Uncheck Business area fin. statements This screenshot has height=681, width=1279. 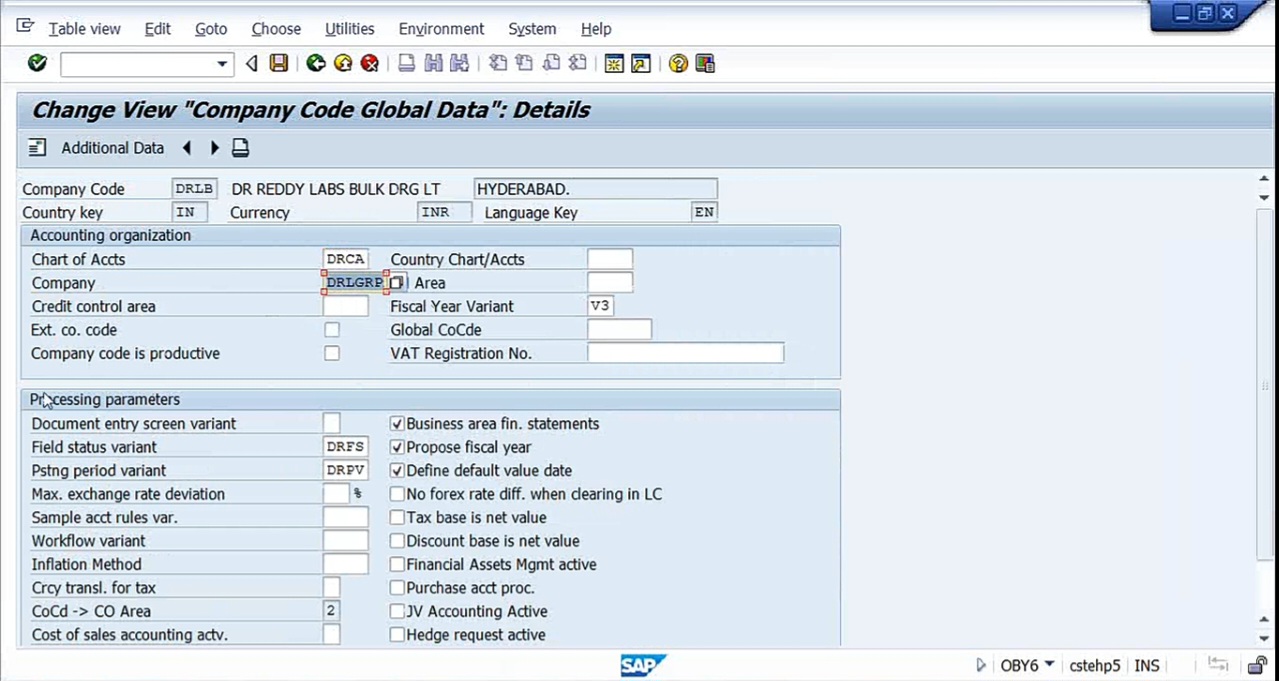tap(397, 424)
